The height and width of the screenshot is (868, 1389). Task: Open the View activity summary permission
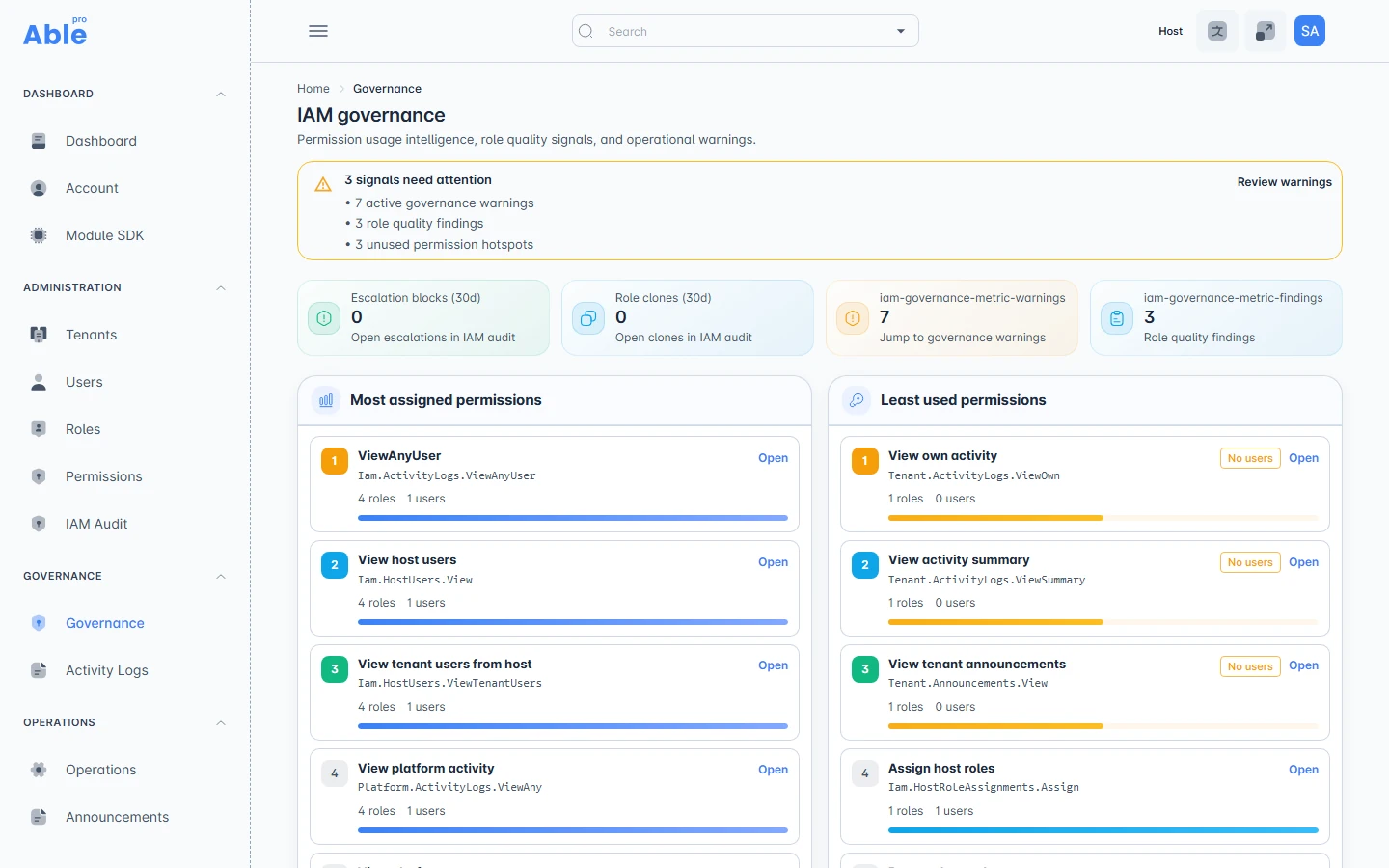click(1303, 562)
